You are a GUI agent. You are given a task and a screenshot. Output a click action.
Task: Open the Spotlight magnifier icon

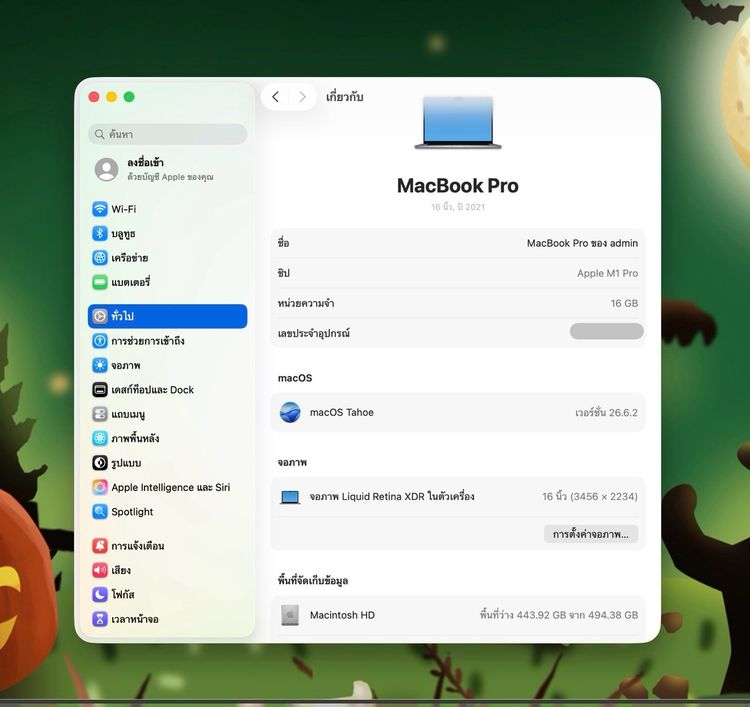click(x=99, y=512)
